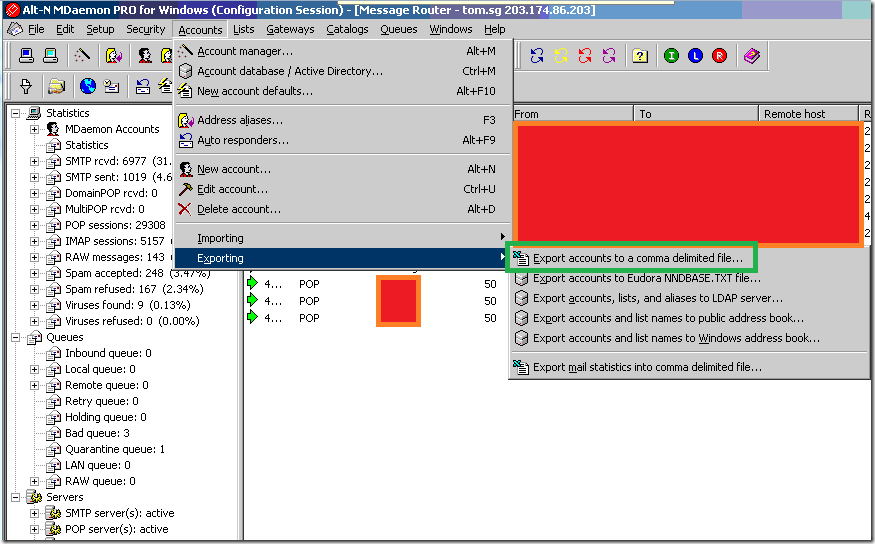Expand the bottom RAW queue tree node
Image resolution: width=875 pixels, height=544 pixels.
35,481
